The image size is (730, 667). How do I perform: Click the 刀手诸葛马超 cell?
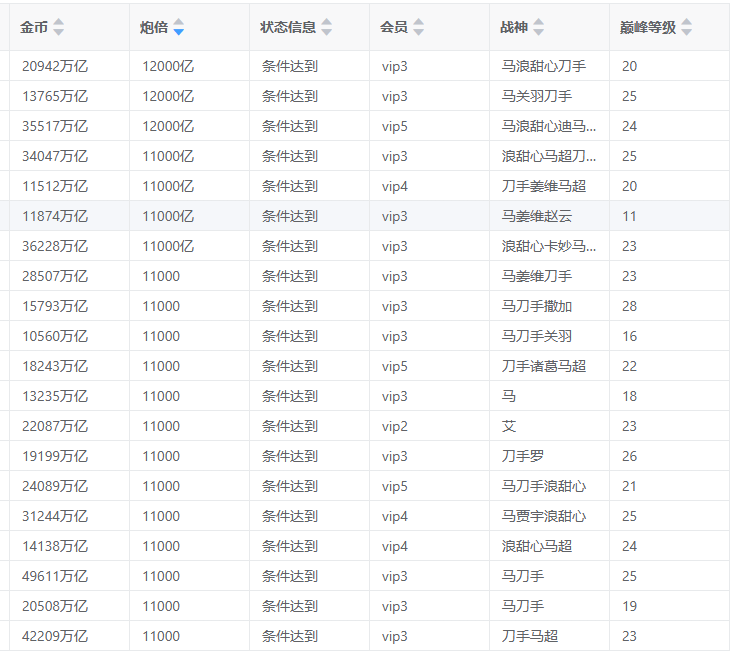[x=544, y=366]
